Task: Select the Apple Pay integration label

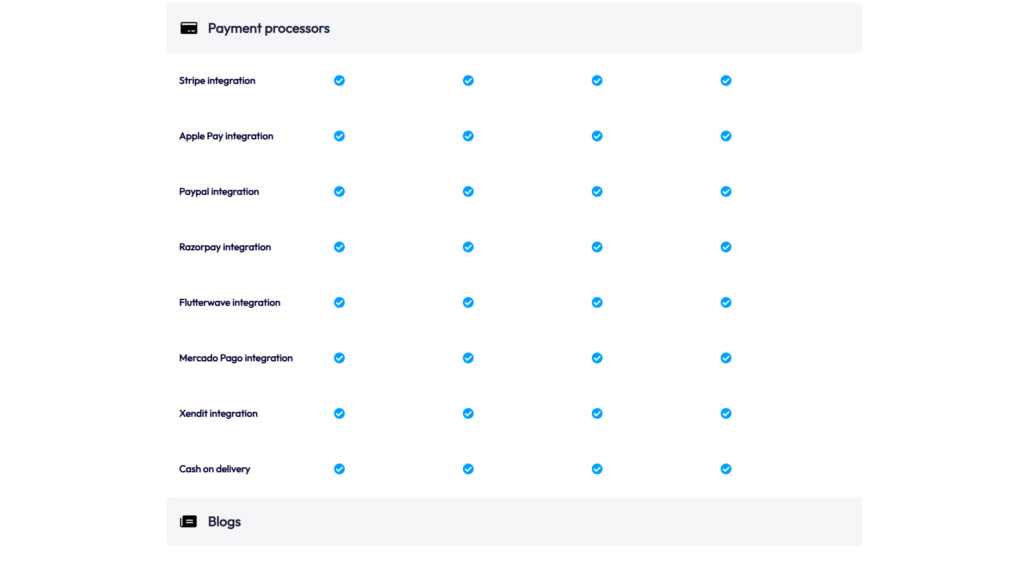Action: (226, 136)
